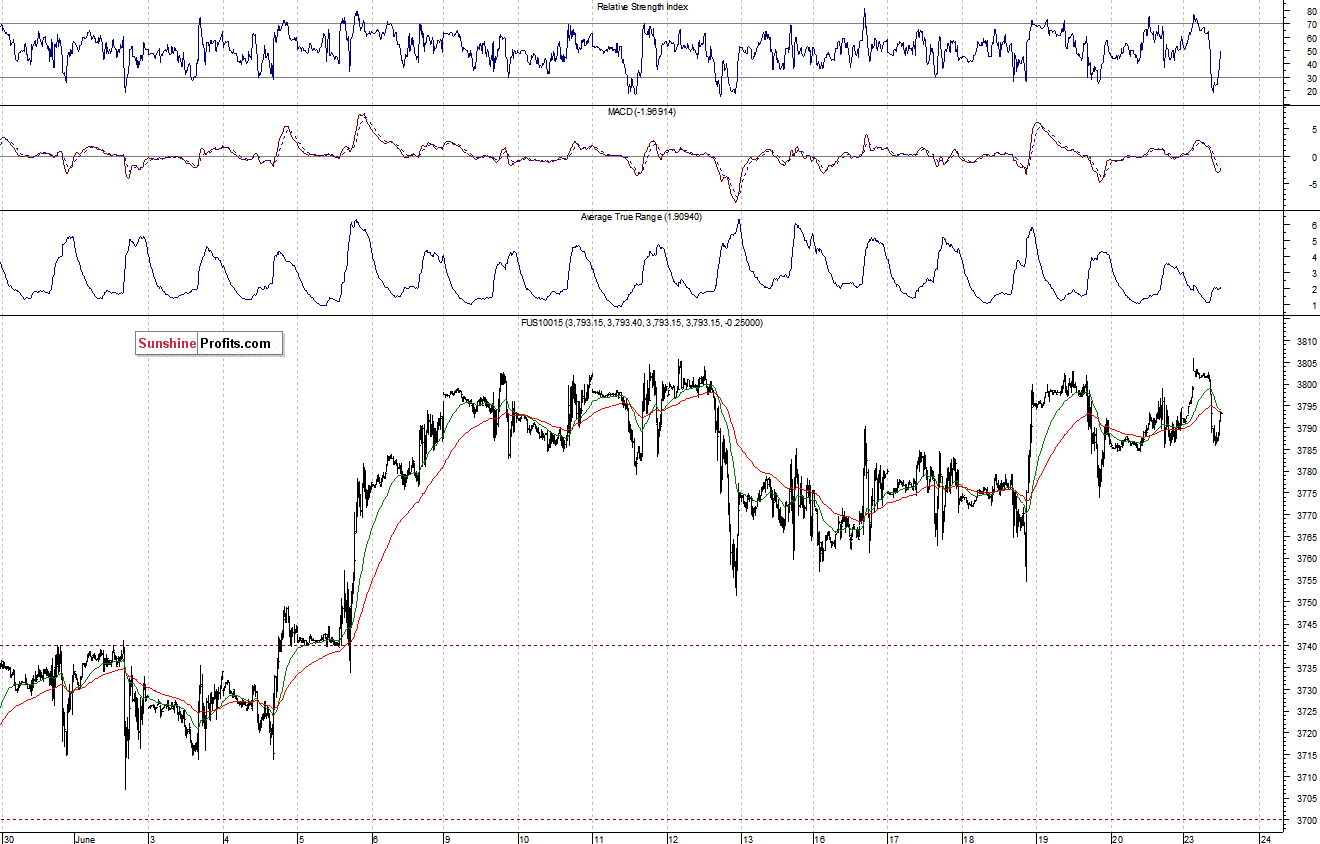Select date axis label '18'
The height and width of the screenshot is (844, 1320).
click(x=970, y=839)
